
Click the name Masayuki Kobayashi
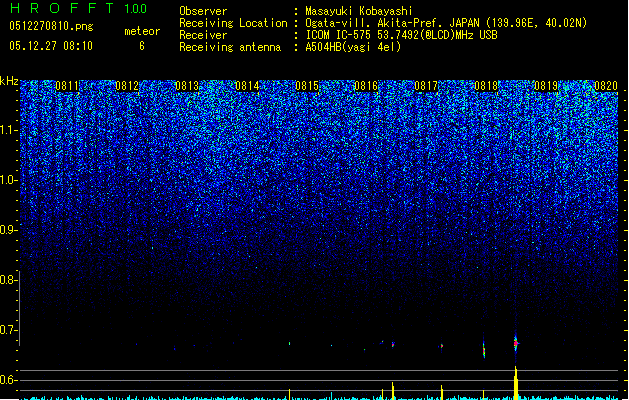[x=359, y=11]
